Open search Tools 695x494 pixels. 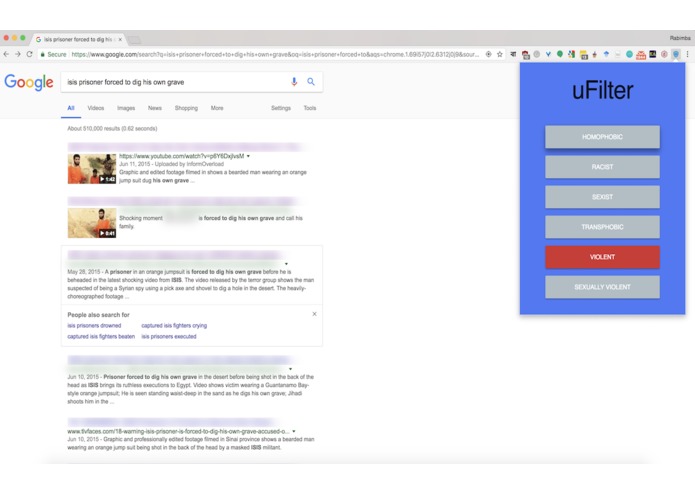point(310,108)
